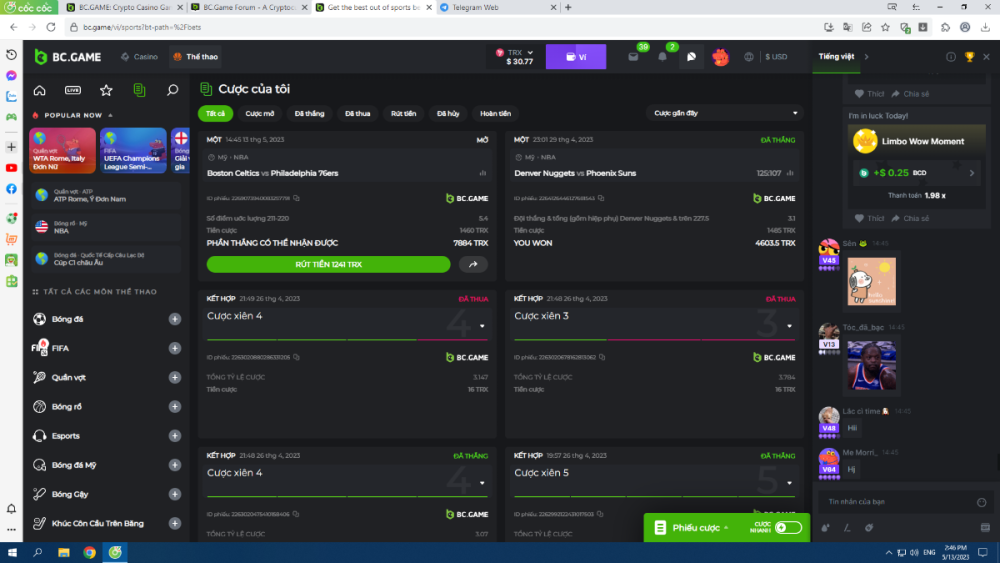The height and width of the screenshot is (563, 1000).
Task: Select the Đã thắng filter tab
Action: [309, 114]
